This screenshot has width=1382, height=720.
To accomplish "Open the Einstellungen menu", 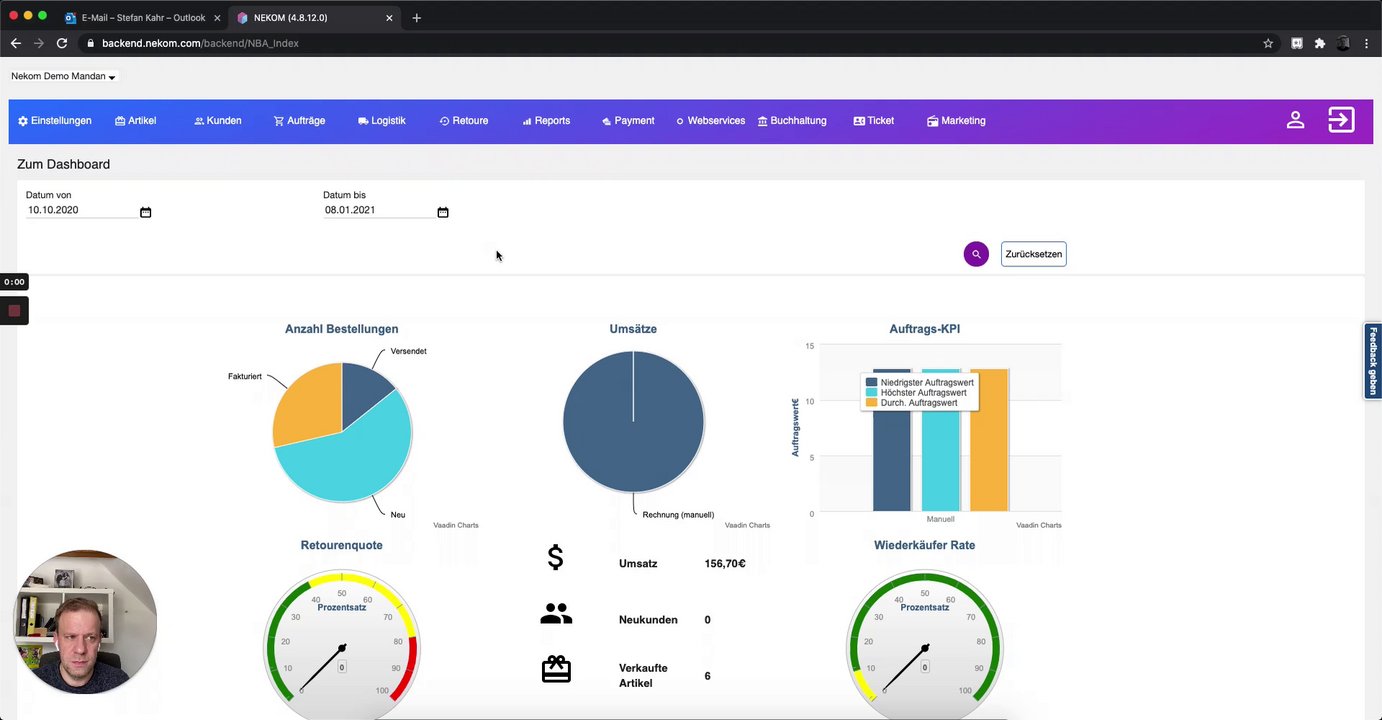I will [55, 120].
